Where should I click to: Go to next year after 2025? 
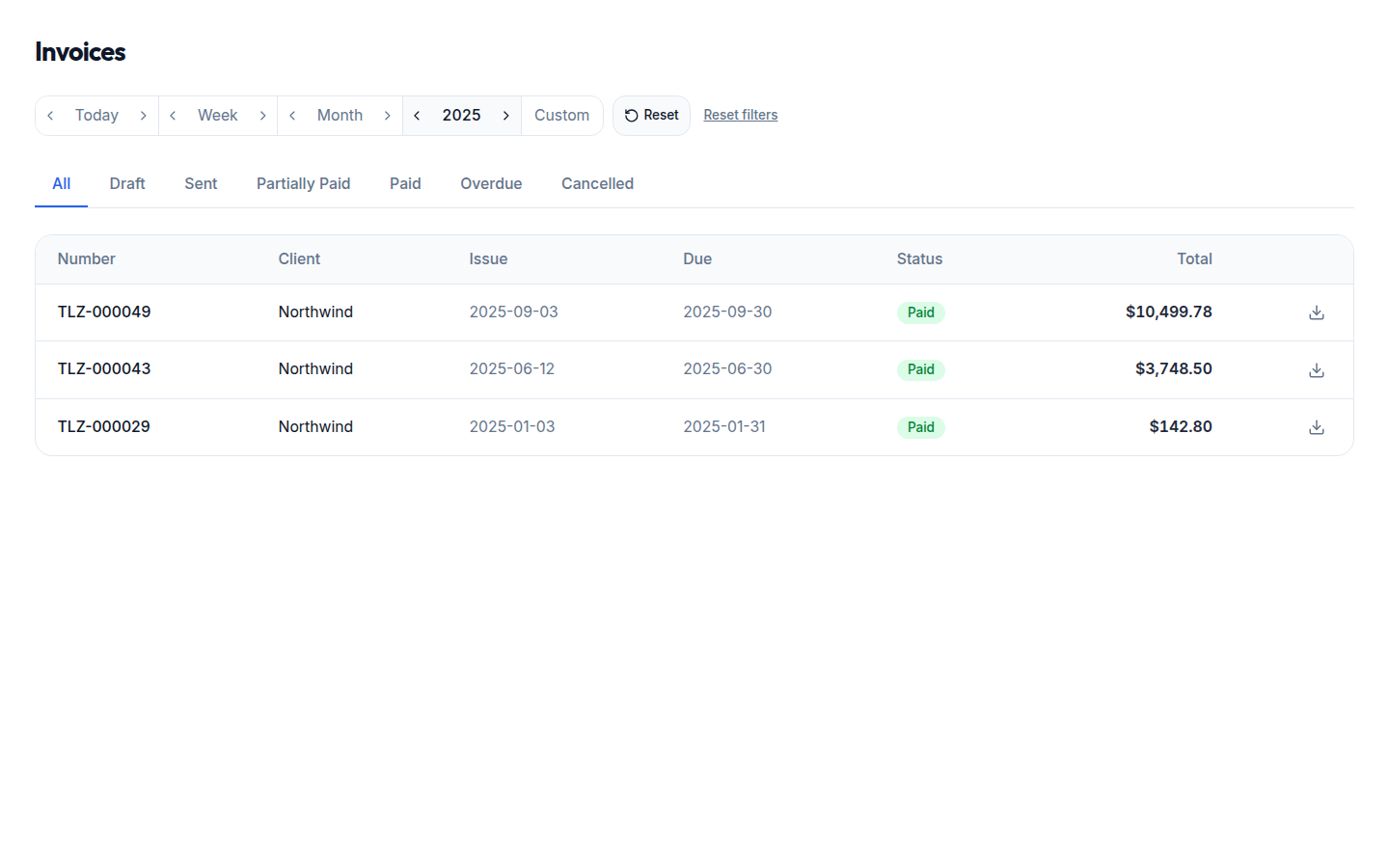tap(506, 116)
